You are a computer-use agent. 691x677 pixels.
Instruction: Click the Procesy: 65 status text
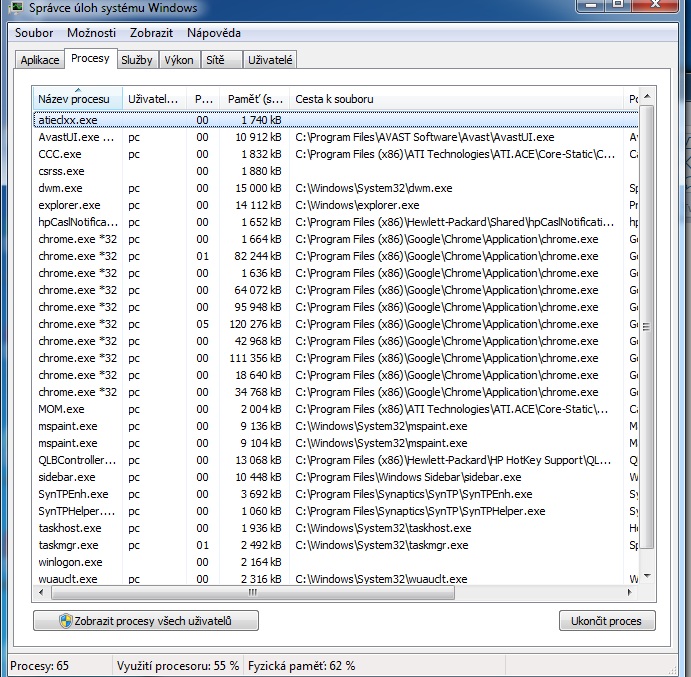pos(40,666)
